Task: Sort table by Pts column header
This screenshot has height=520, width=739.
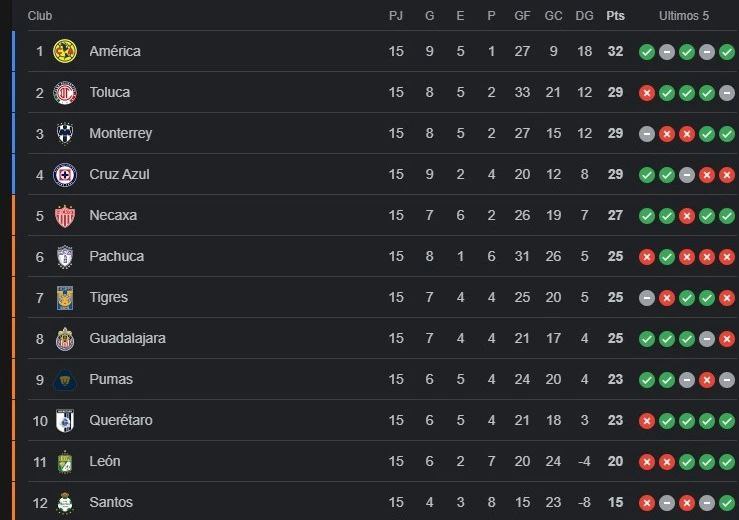Action: [616, 16]
